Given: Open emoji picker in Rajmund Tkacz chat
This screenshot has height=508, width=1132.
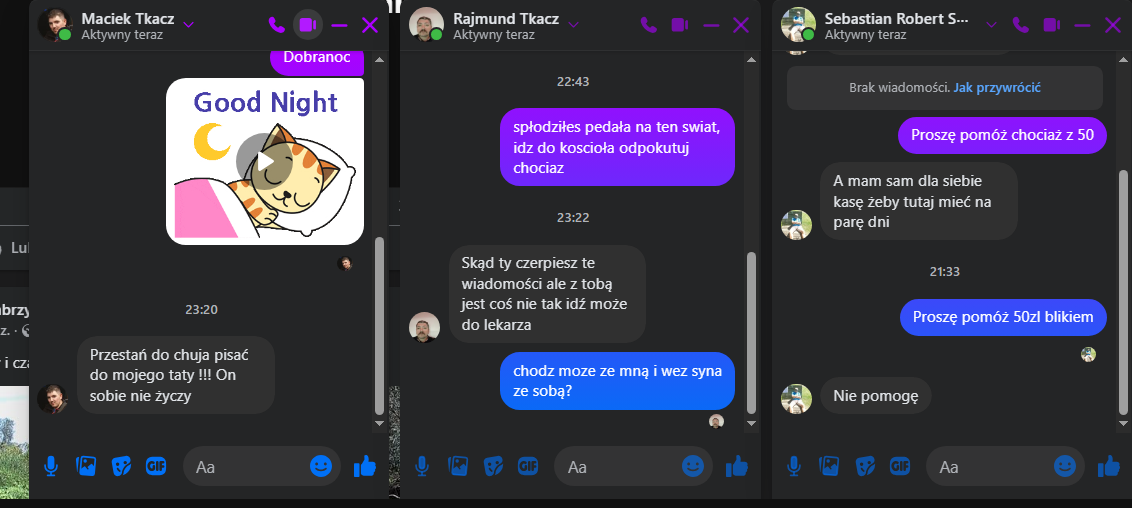Looking at the screenshot, I should 692,466.
